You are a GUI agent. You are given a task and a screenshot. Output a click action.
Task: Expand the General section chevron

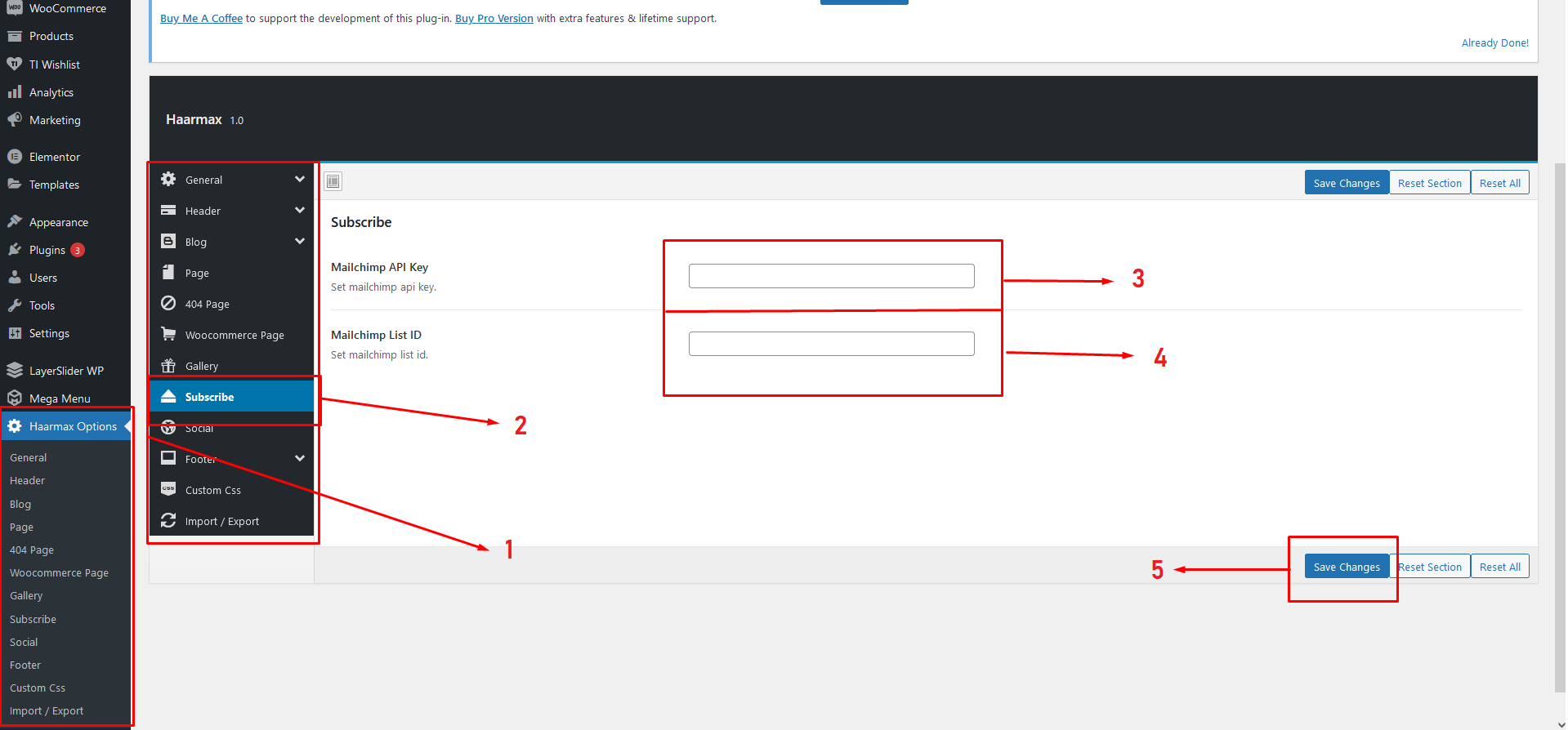300,179
